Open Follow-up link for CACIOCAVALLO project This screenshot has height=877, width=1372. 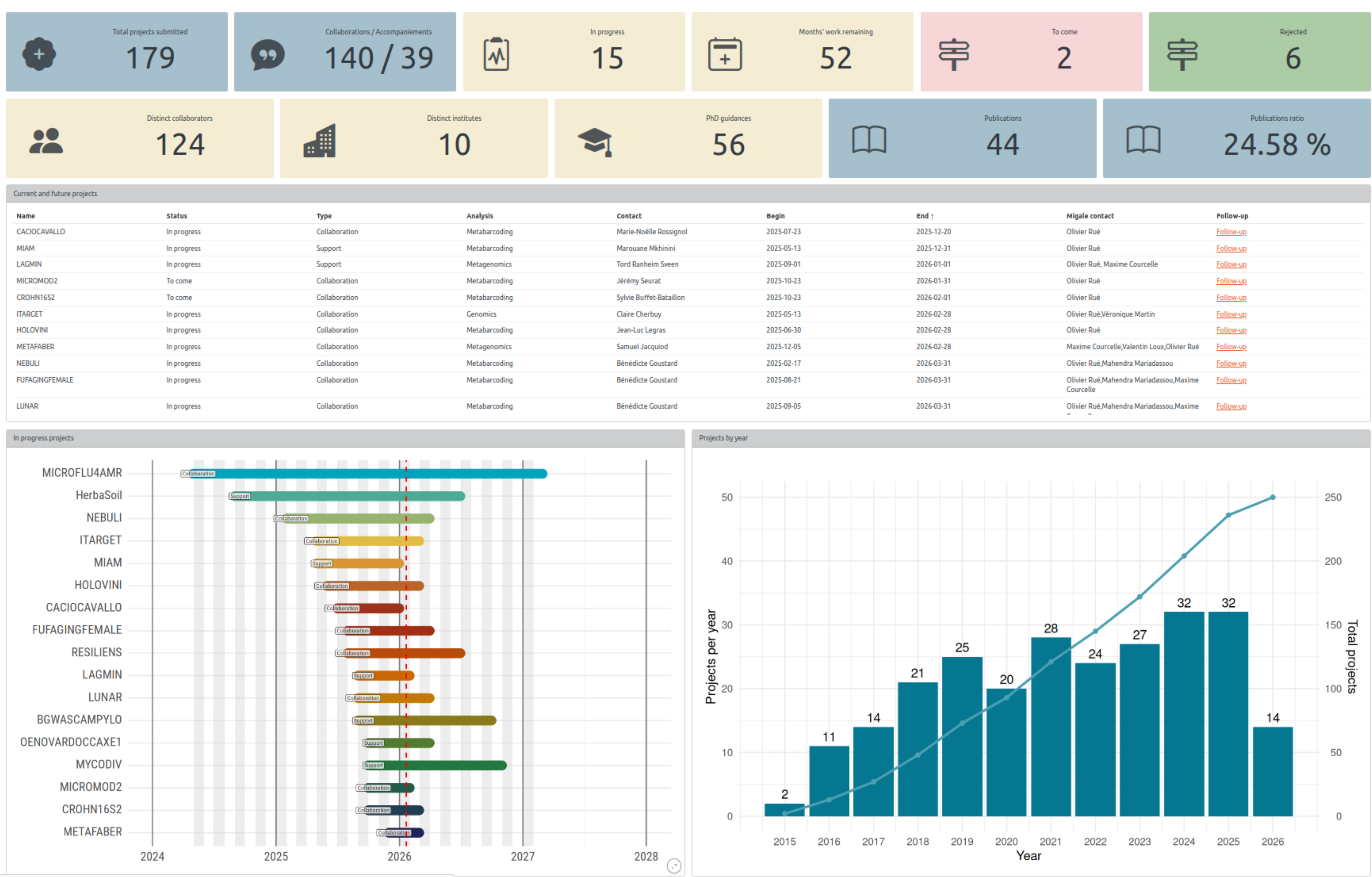coord(1231,232)
